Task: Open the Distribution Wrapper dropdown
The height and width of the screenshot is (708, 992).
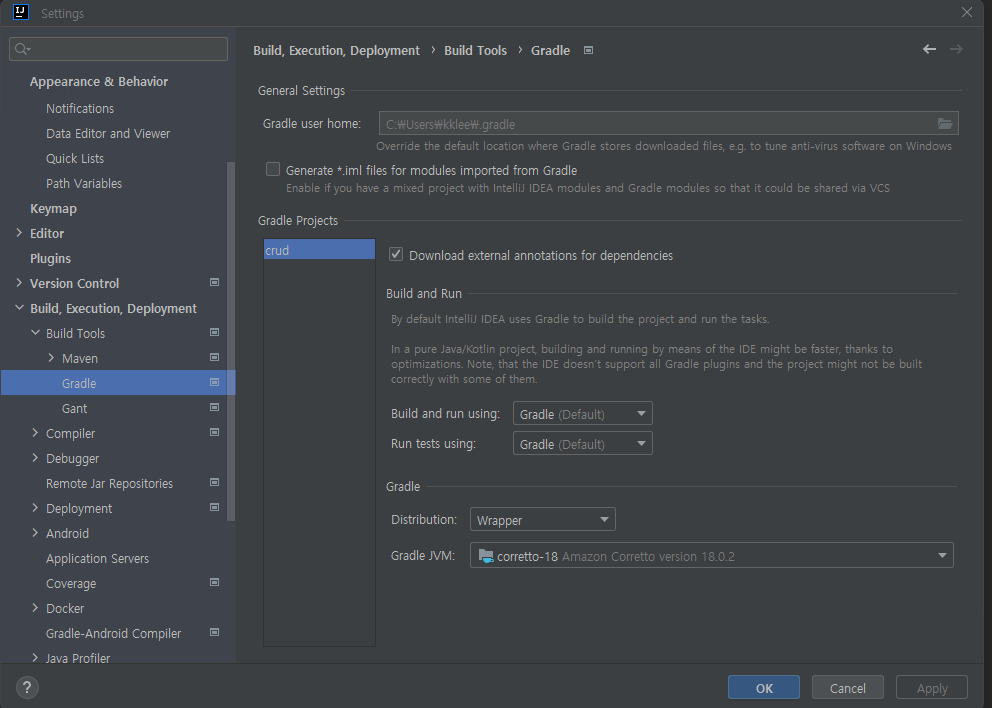Action: [x=543, y=519]
